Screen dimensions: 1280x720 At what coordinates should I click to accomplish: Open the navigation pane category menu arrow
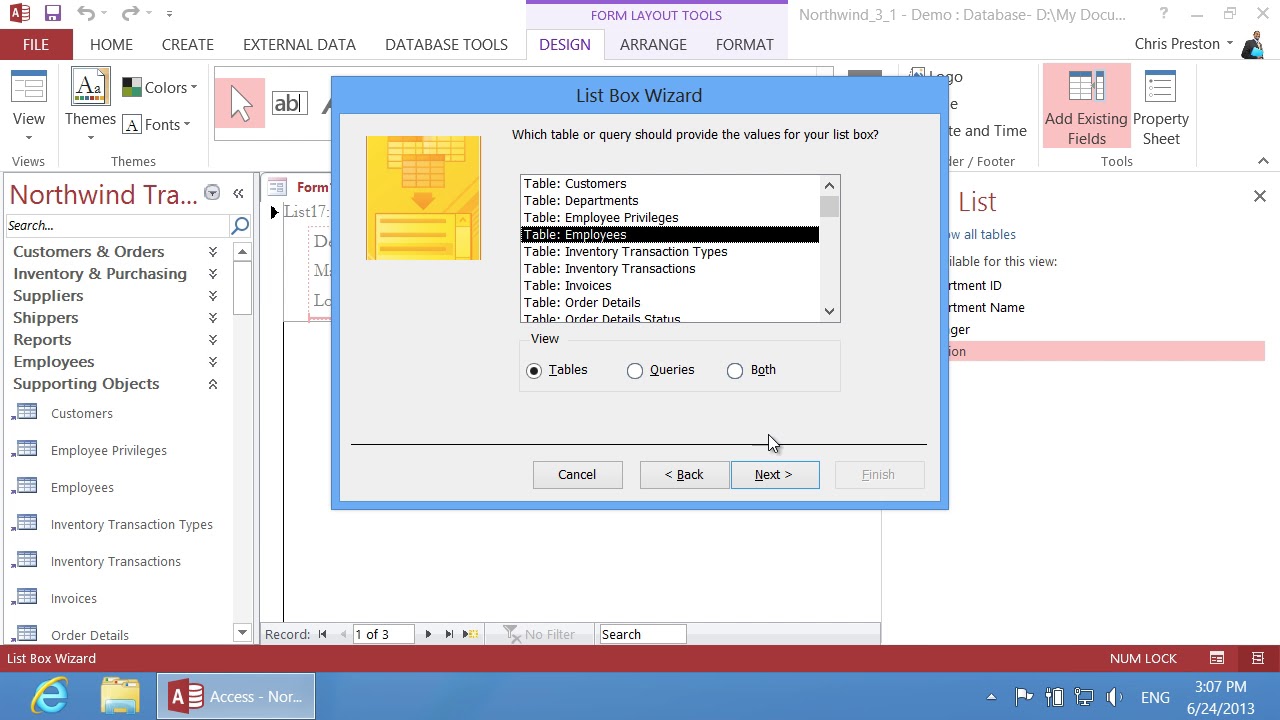(212, 193)
